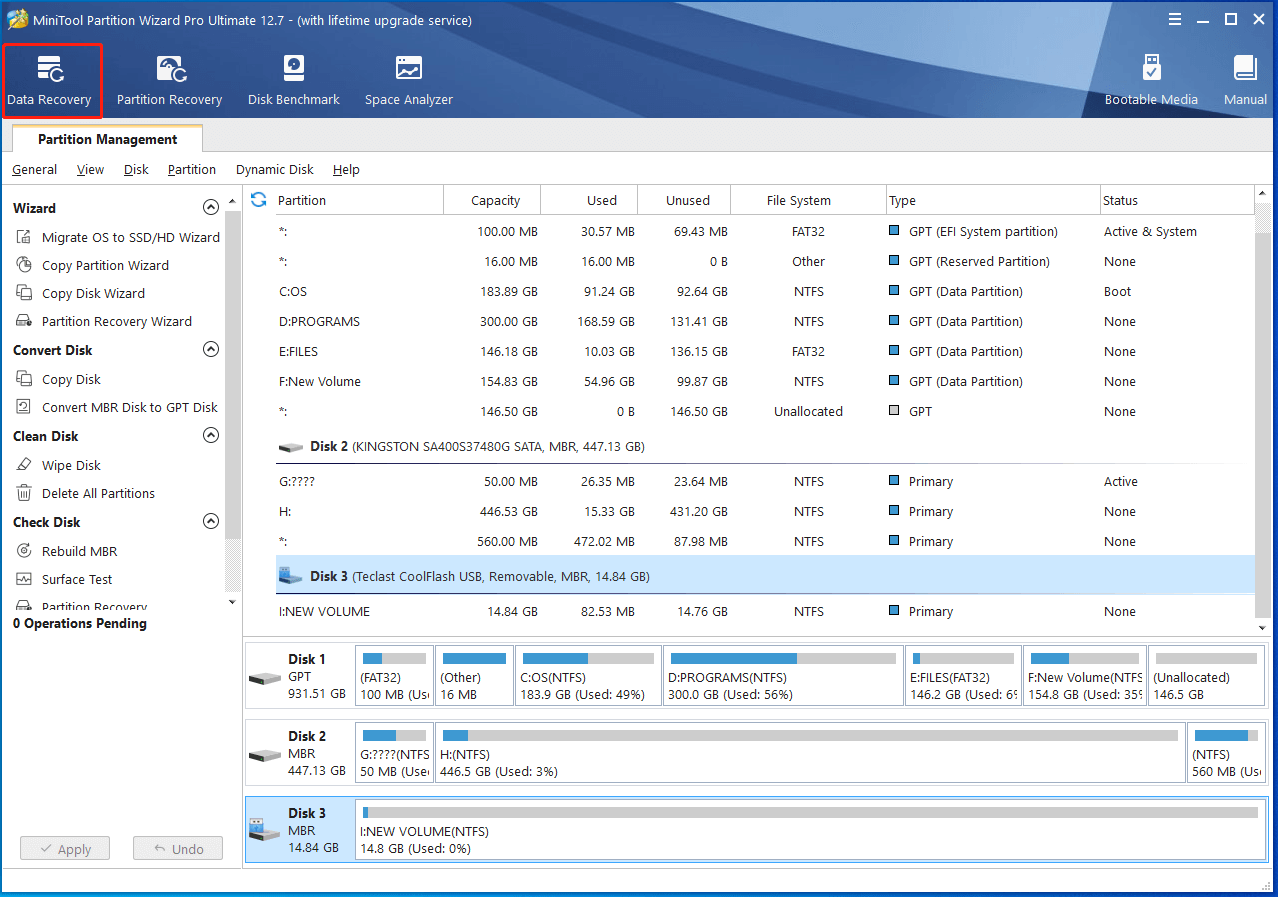This screenshot has width=1278, height=897.
Task: Select I:NEW VOLUME(NTFS) block in Disk 3 map
Action: (810, 830)
